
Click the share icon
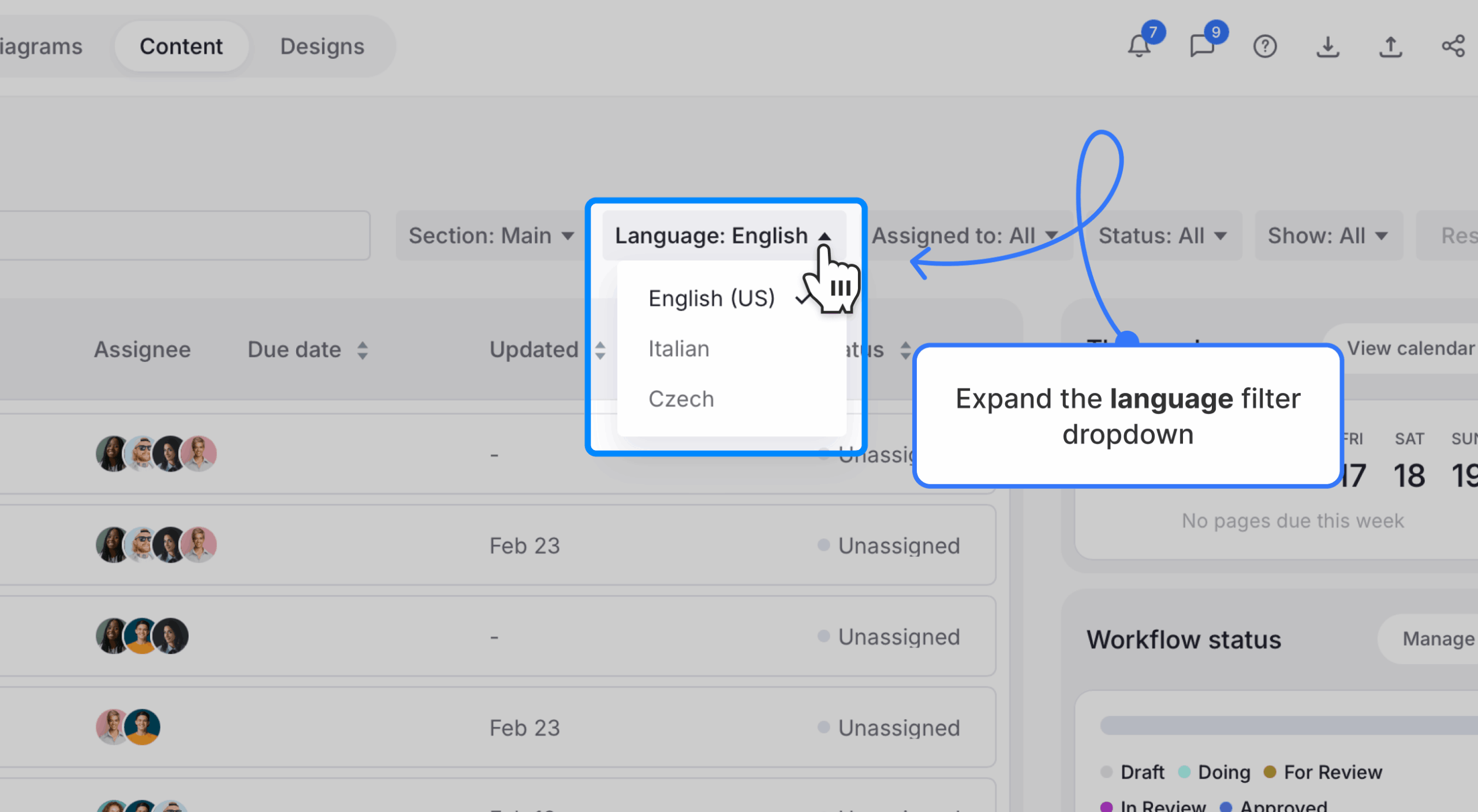point(1453,46)
